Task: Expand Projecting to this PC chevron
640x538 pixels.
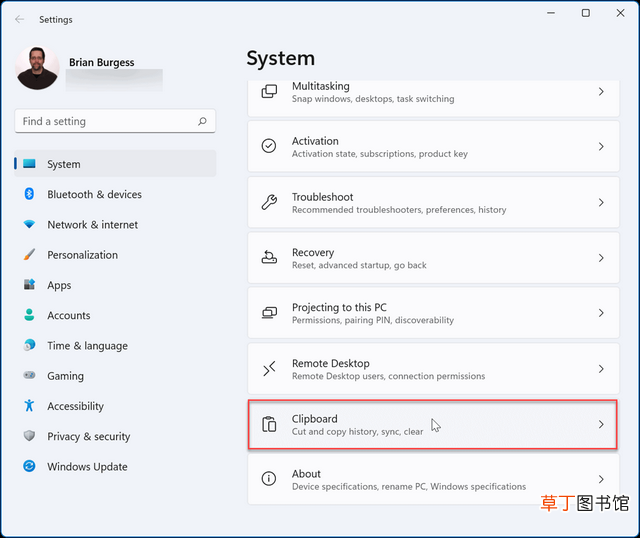Action: [x=601, y=313]
